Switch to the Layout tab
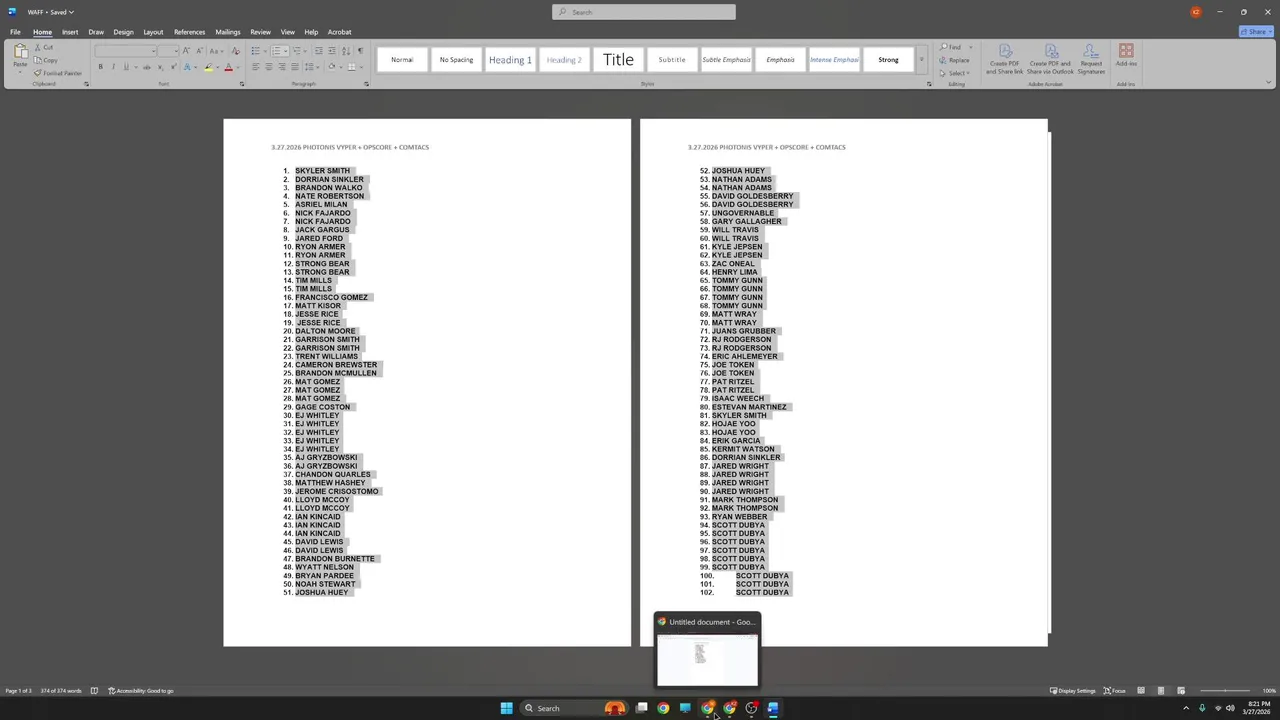 (153, 32)
